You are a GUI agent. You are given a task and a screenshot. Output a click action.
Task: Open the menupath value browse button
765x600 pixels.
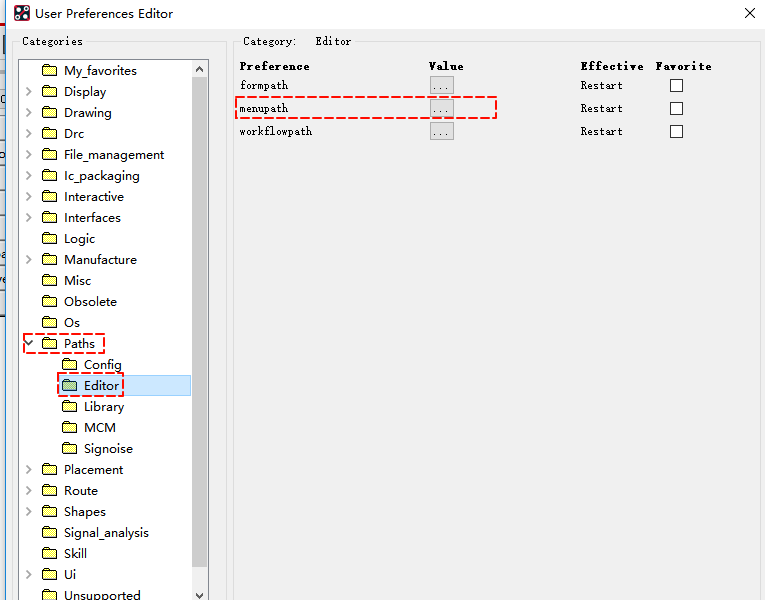pyautogui.click(x=441, y=109)
